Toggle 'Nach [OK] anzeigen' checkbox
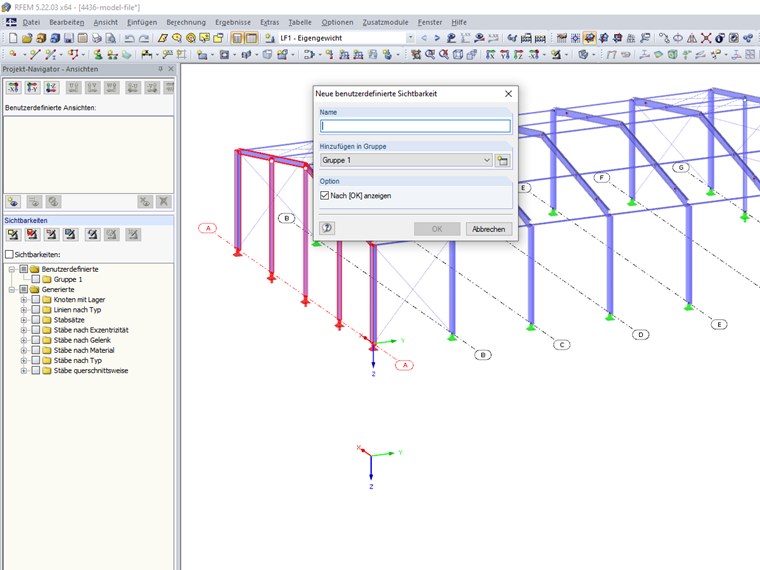760x570 pixels. [x=324, y=195]
